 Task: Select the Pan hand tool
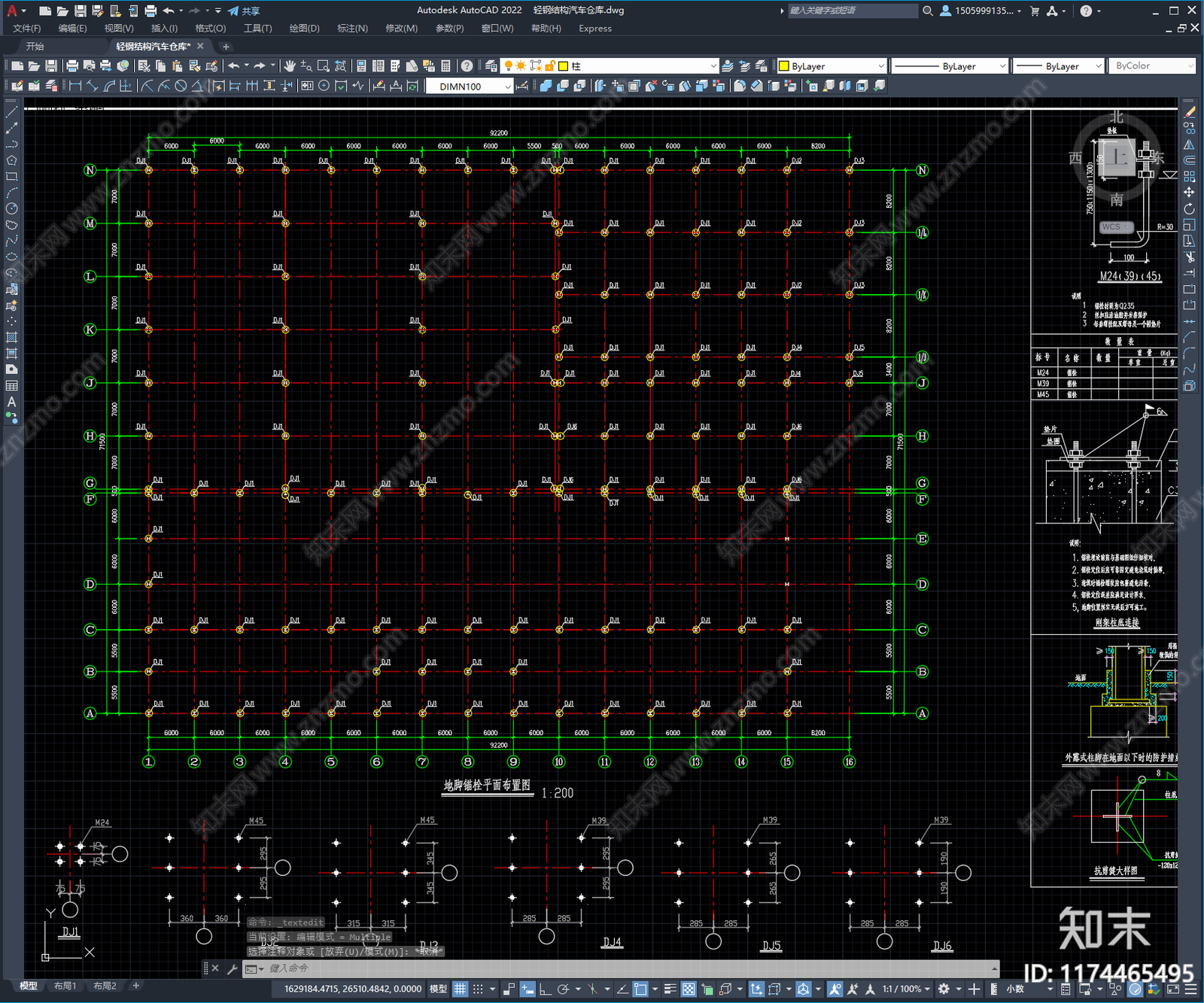(x=290, y=66)
